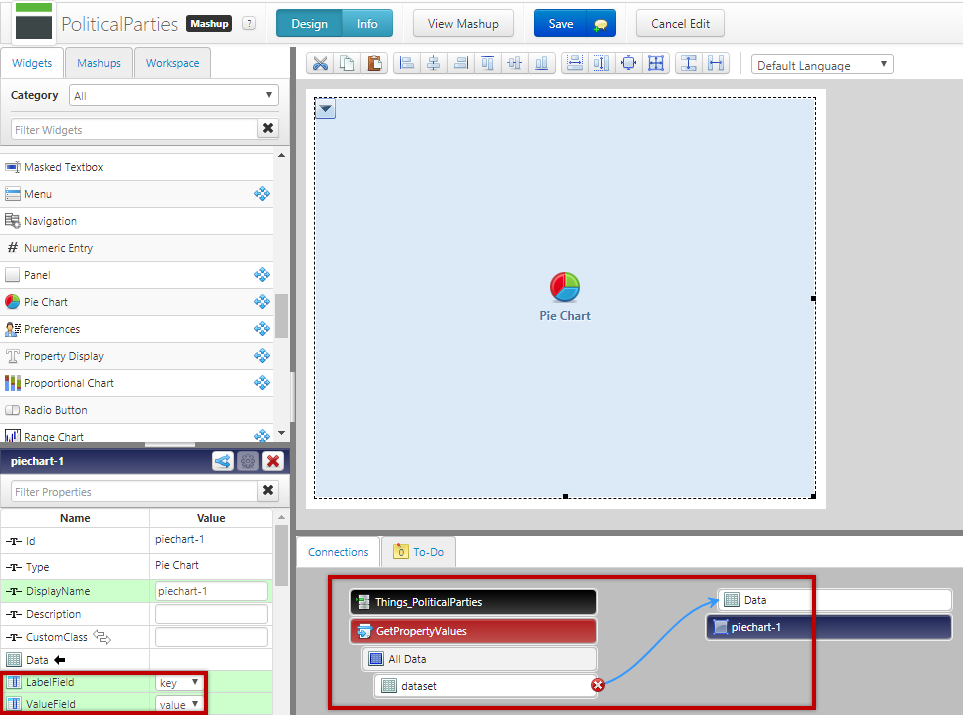Make widgets same height

click(602, 63)
